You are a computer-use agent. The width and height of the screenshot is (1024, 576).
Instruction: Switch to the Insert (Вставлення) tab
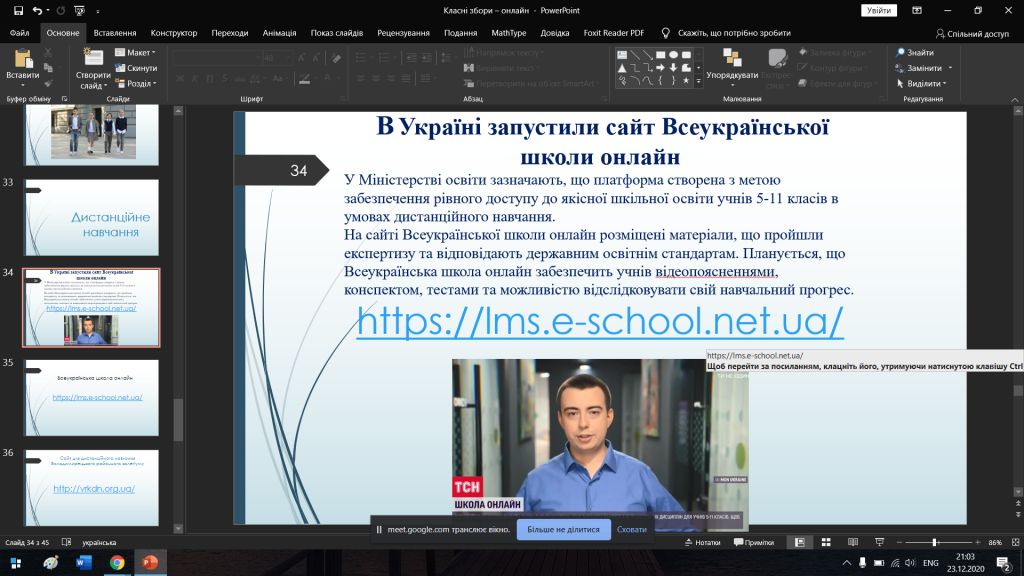[114, 32]
